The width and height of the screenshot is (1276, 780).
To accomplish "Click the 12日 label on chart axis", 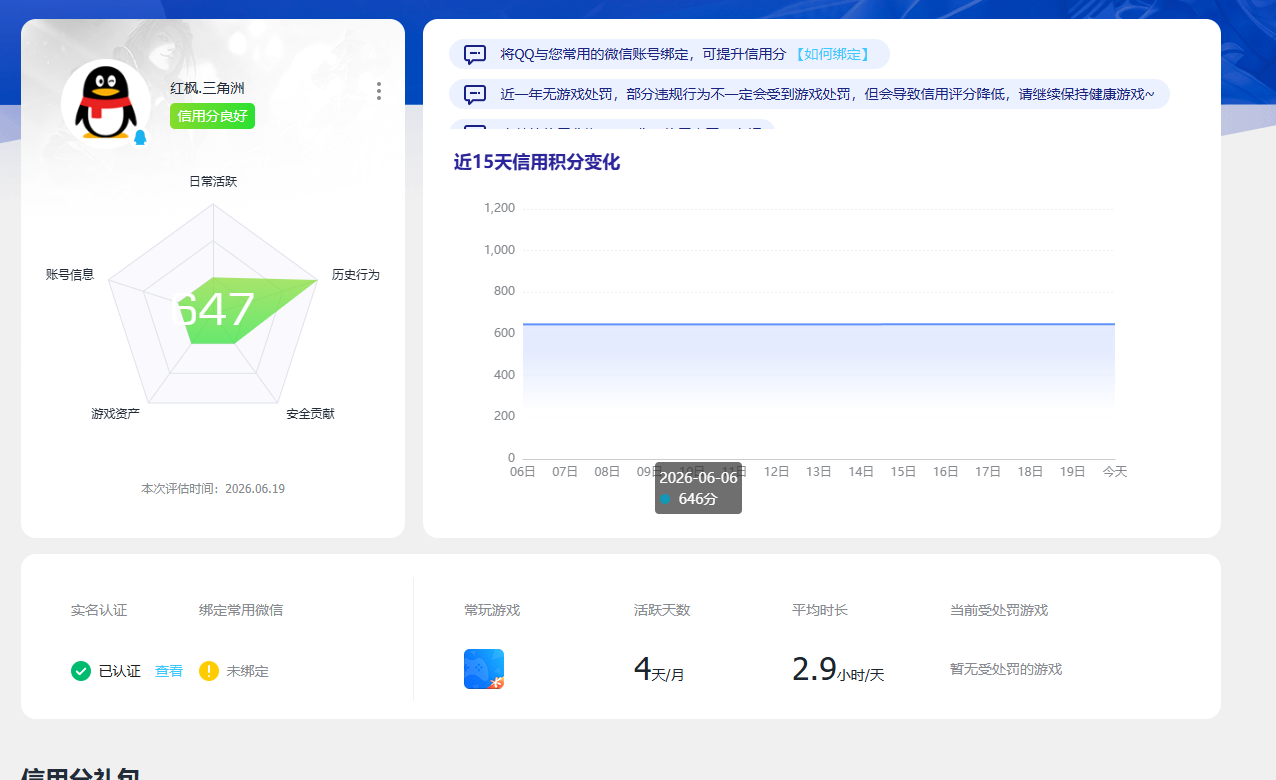I will [x=777, y=471].
